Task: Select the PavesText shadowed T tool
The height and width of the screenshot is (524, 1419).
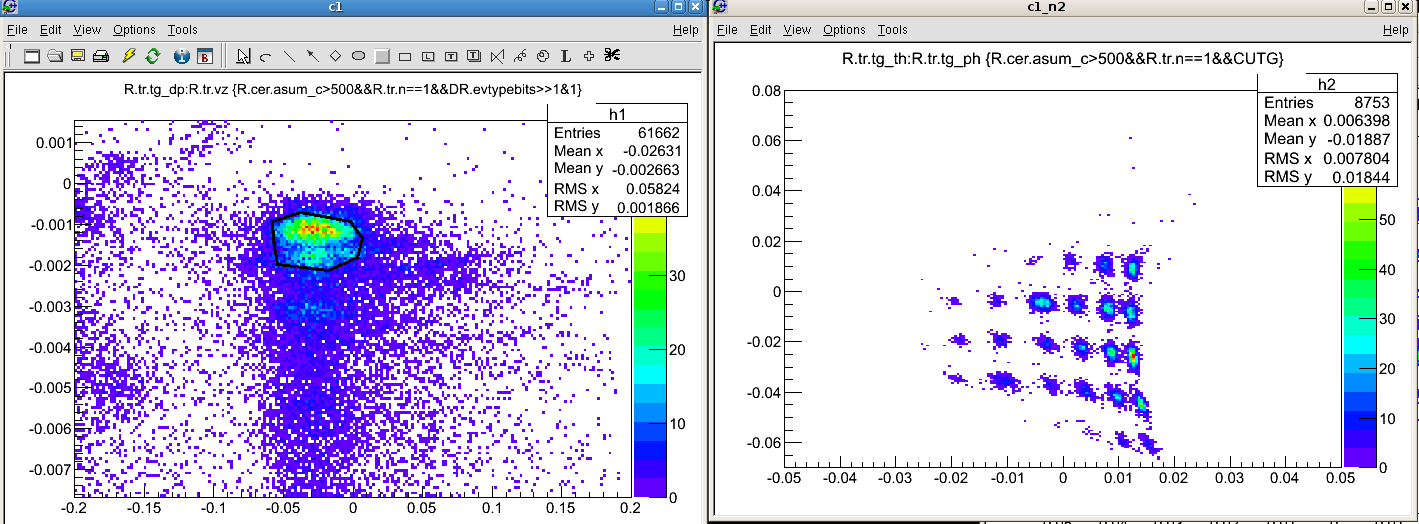Action: 474,56
